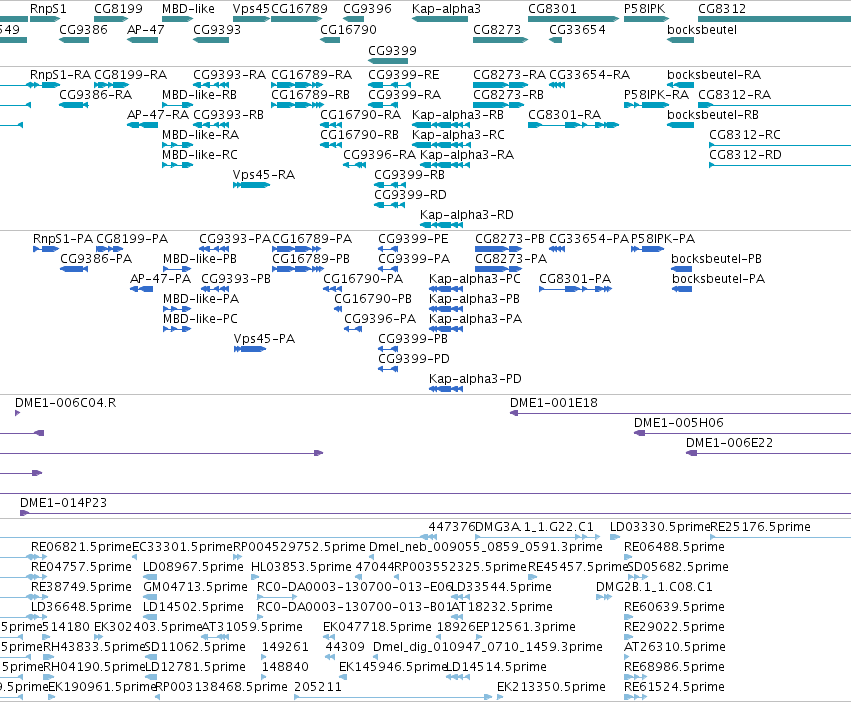Screen dimensions: 851x702
Task: Click the CG9399 gene label
Action: [x=392, y=50]
